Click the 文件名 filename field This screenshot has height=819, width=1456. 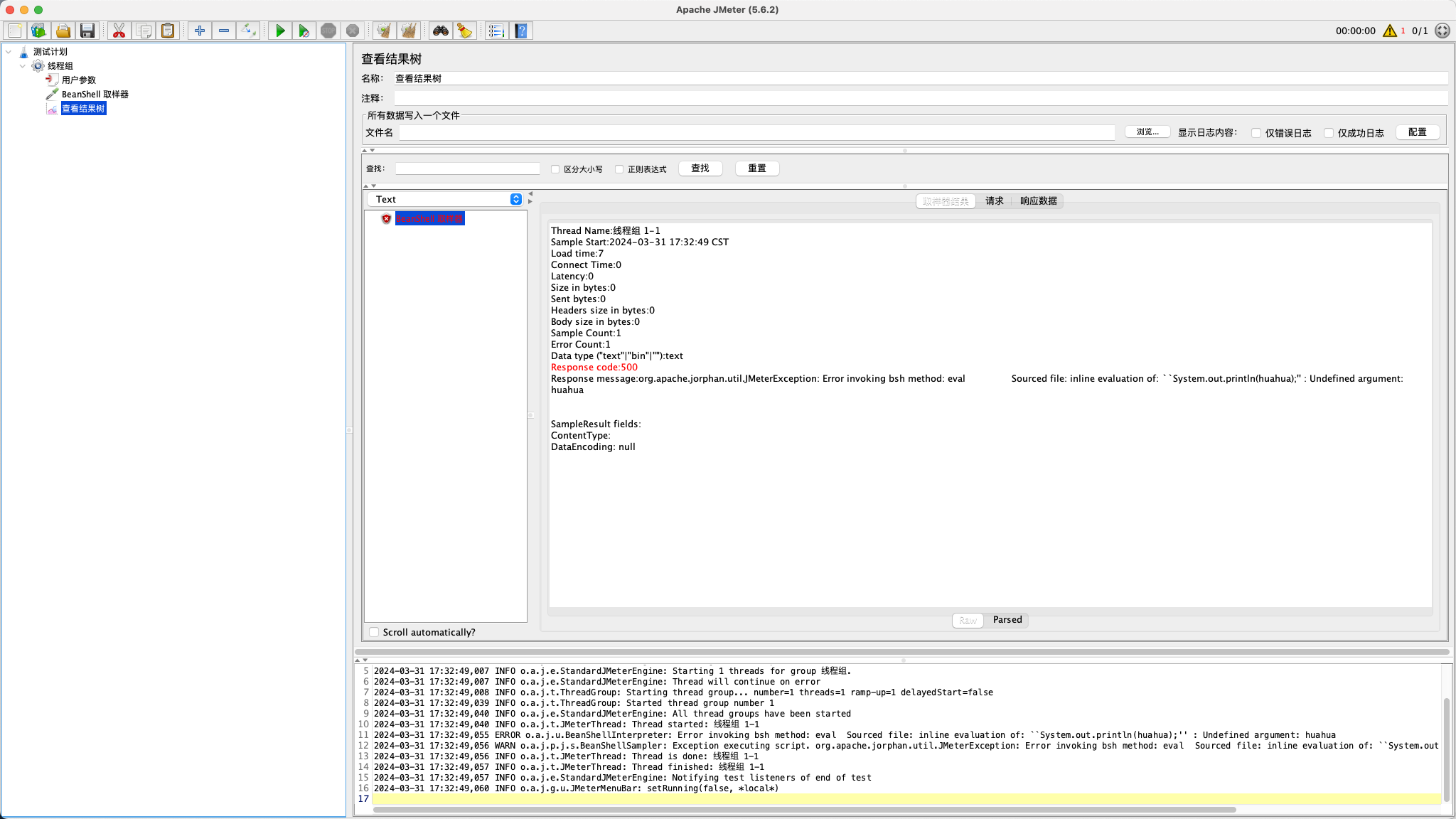click(x=756, y=132)
